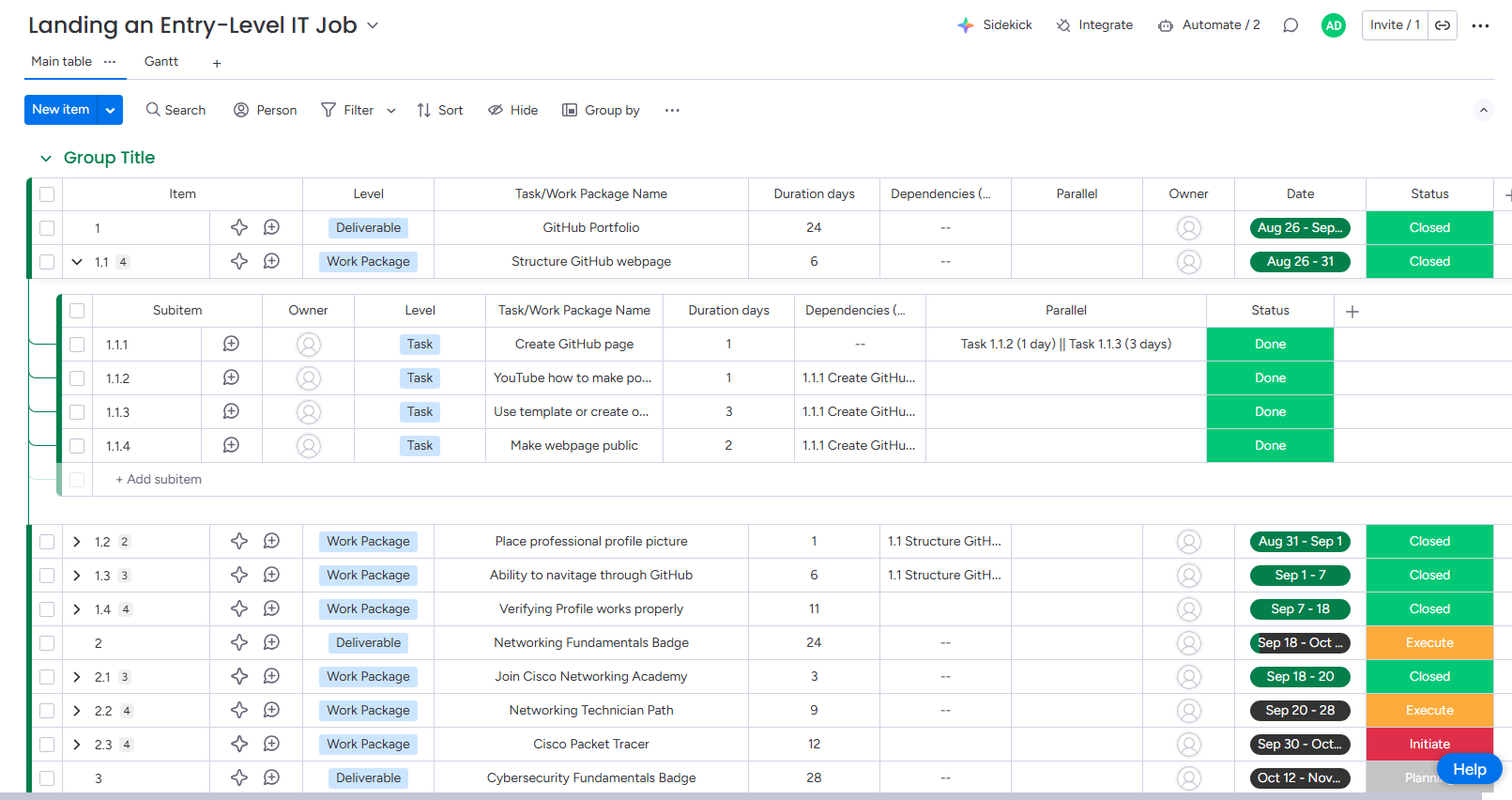This screenshot has width=1512, height=800.
Task: Click the Execute status cell for Networking Technician Path
Action: click(1428, 711)
